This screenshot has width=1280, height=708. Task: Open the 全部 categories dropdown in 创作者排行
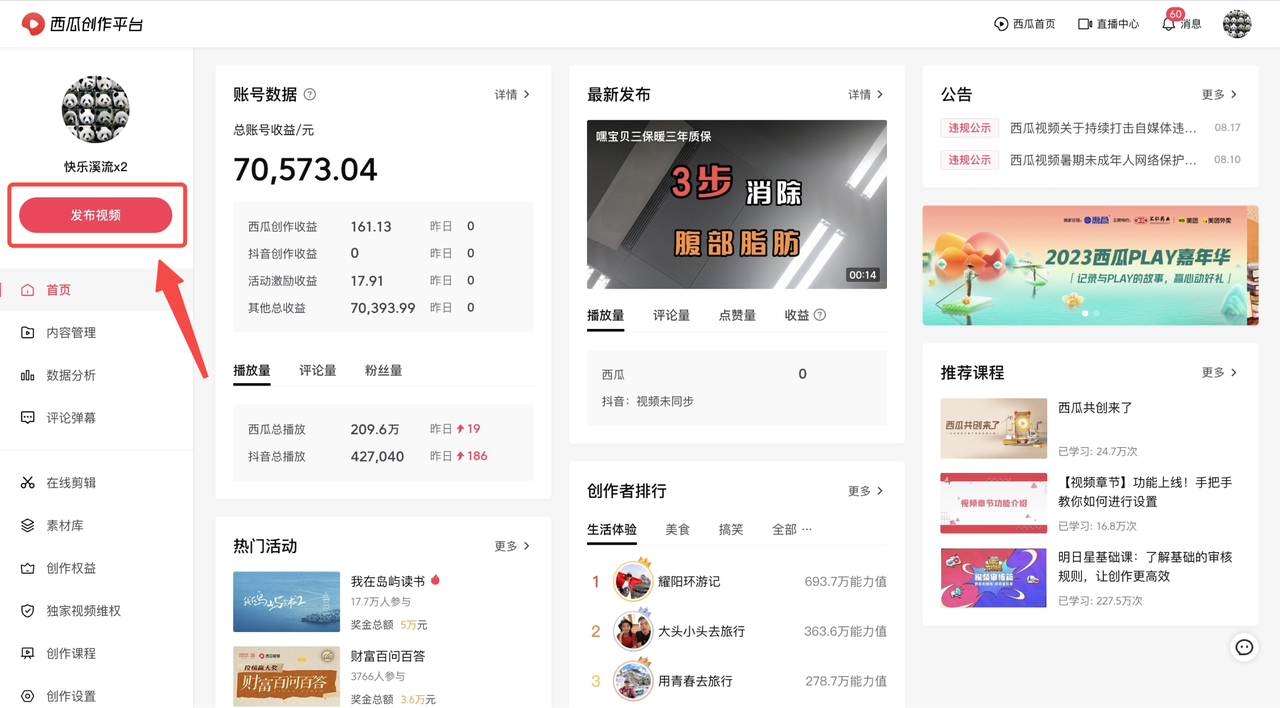(x=792, y=529)
